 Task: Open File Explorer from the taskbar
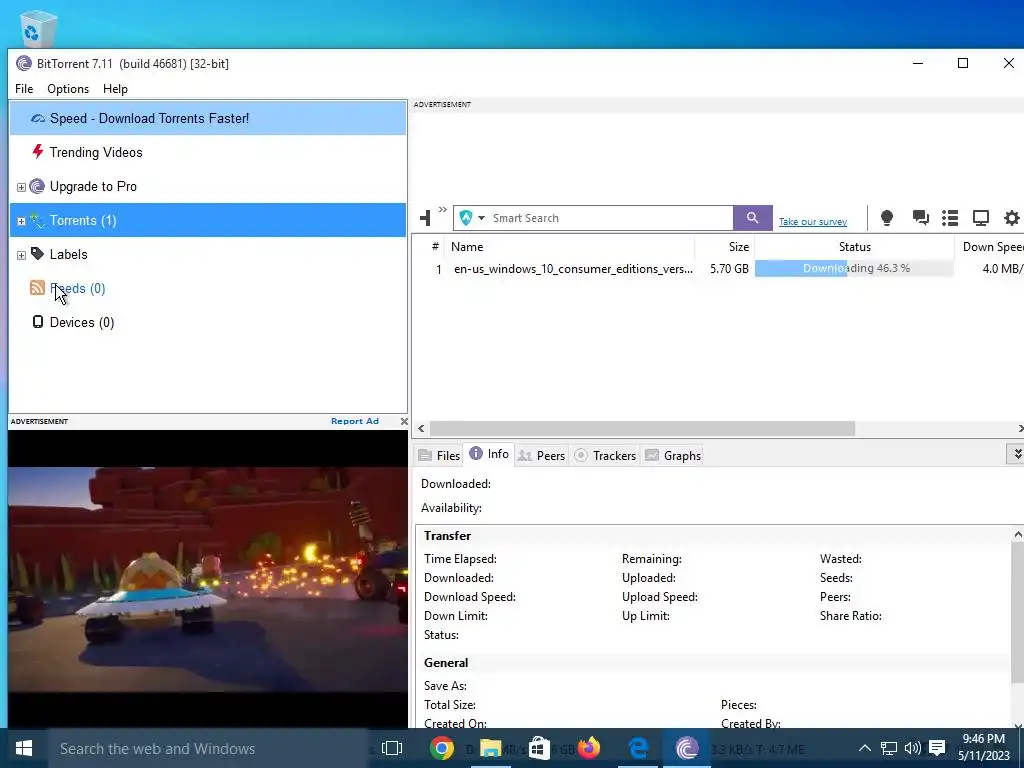(490, 748)
